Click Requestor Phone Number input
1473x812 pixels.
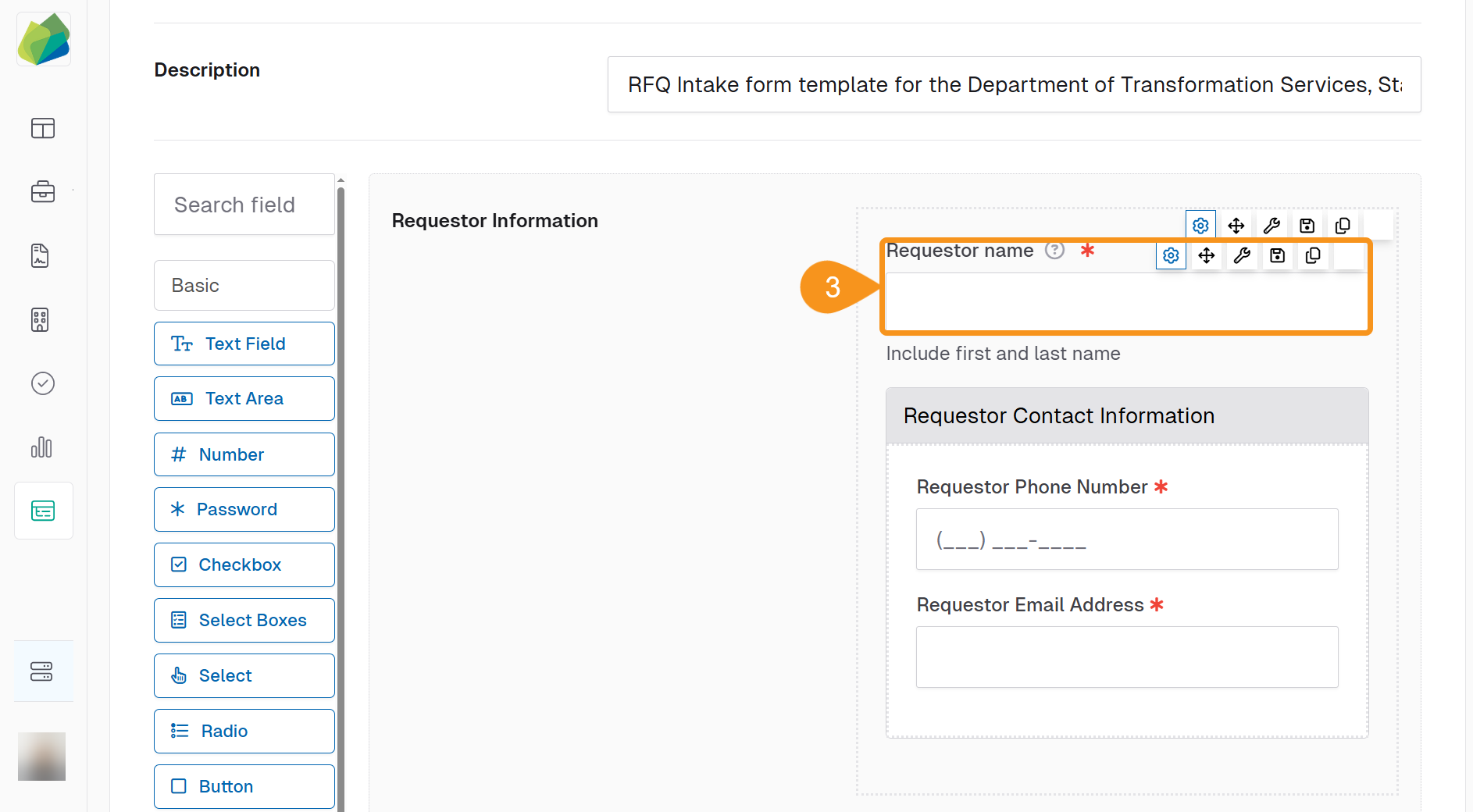[1127, 540]
